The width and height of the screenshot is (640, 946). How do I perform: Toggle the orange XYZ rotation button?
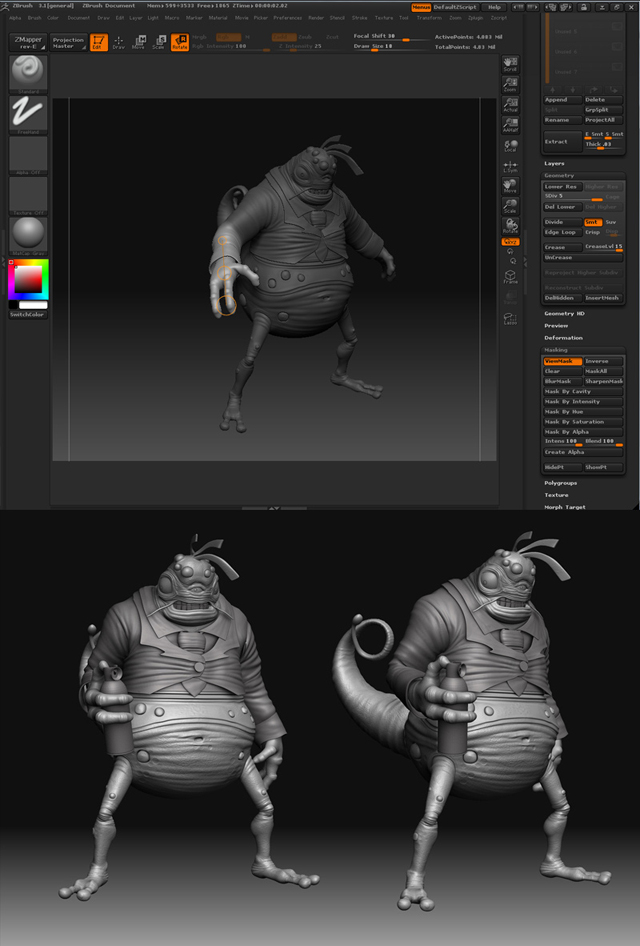pyautogui.click(x=510, y=241)
